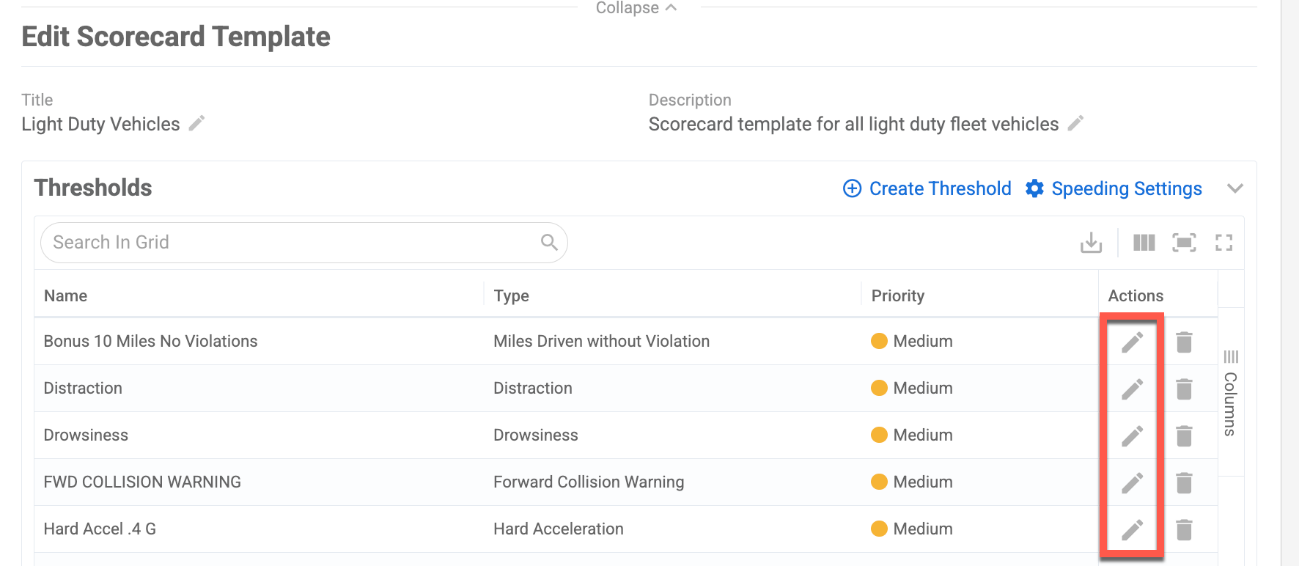Image resolution: width=1299 pixels, height=566 pixels.
Task: Open the column chooser icon in grid toolbar
Action: [x=1144, y=242]
